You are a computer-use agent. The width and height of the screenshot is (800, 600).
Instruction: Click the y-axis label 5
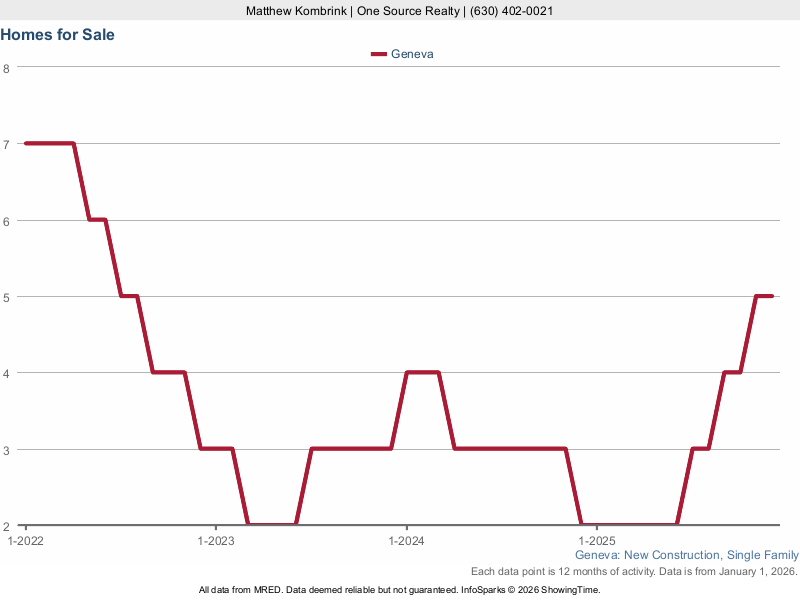tap(6, 297)
